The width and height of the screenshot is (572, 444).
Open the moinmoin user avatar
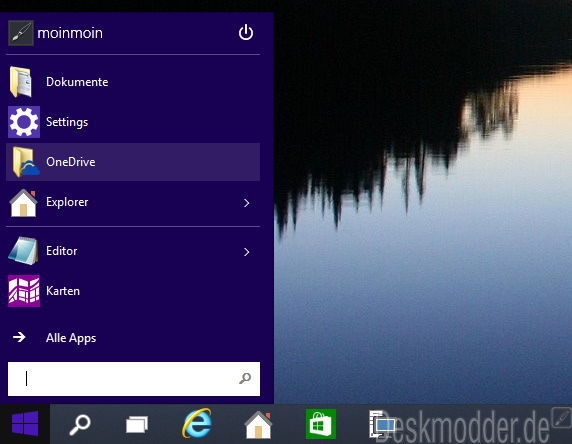pos(21,33)
